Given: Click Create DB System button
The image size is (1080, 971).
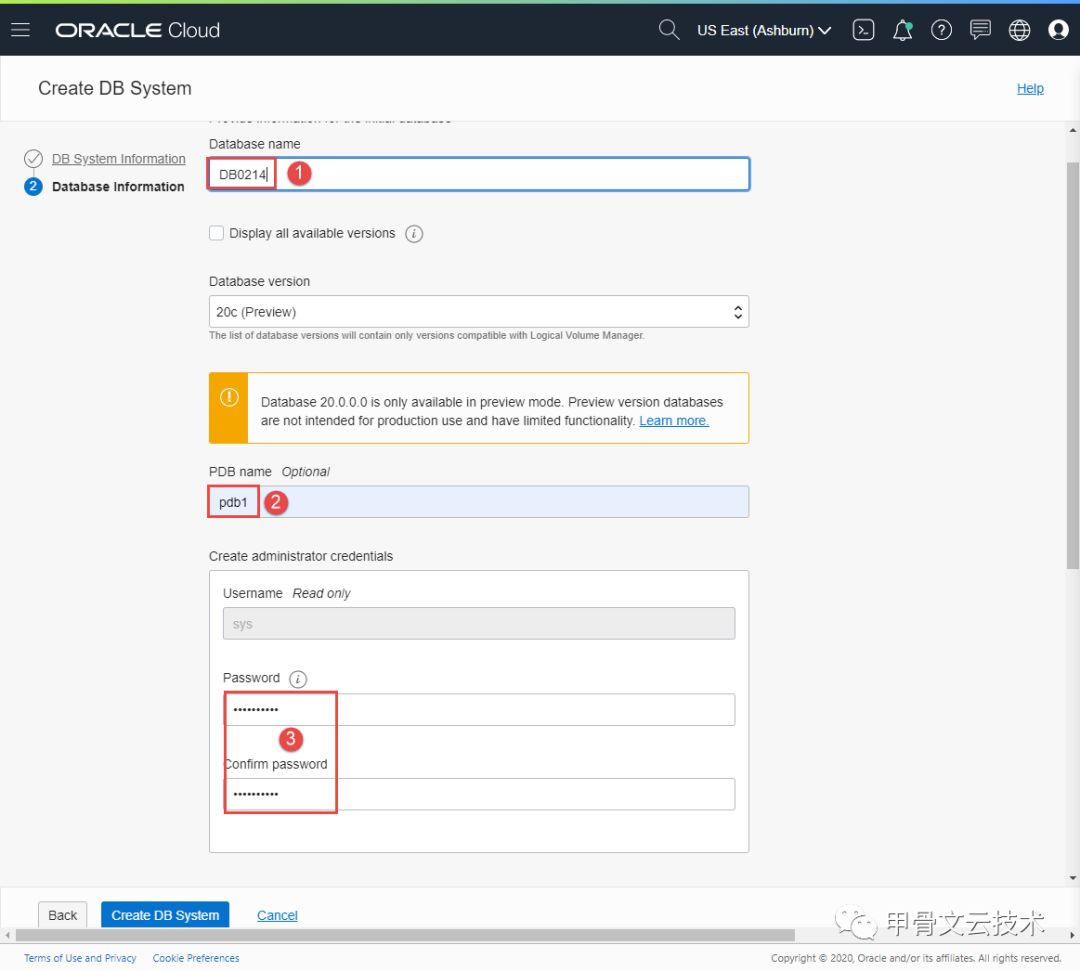Looking at the screenshot, I should (165, 915).
